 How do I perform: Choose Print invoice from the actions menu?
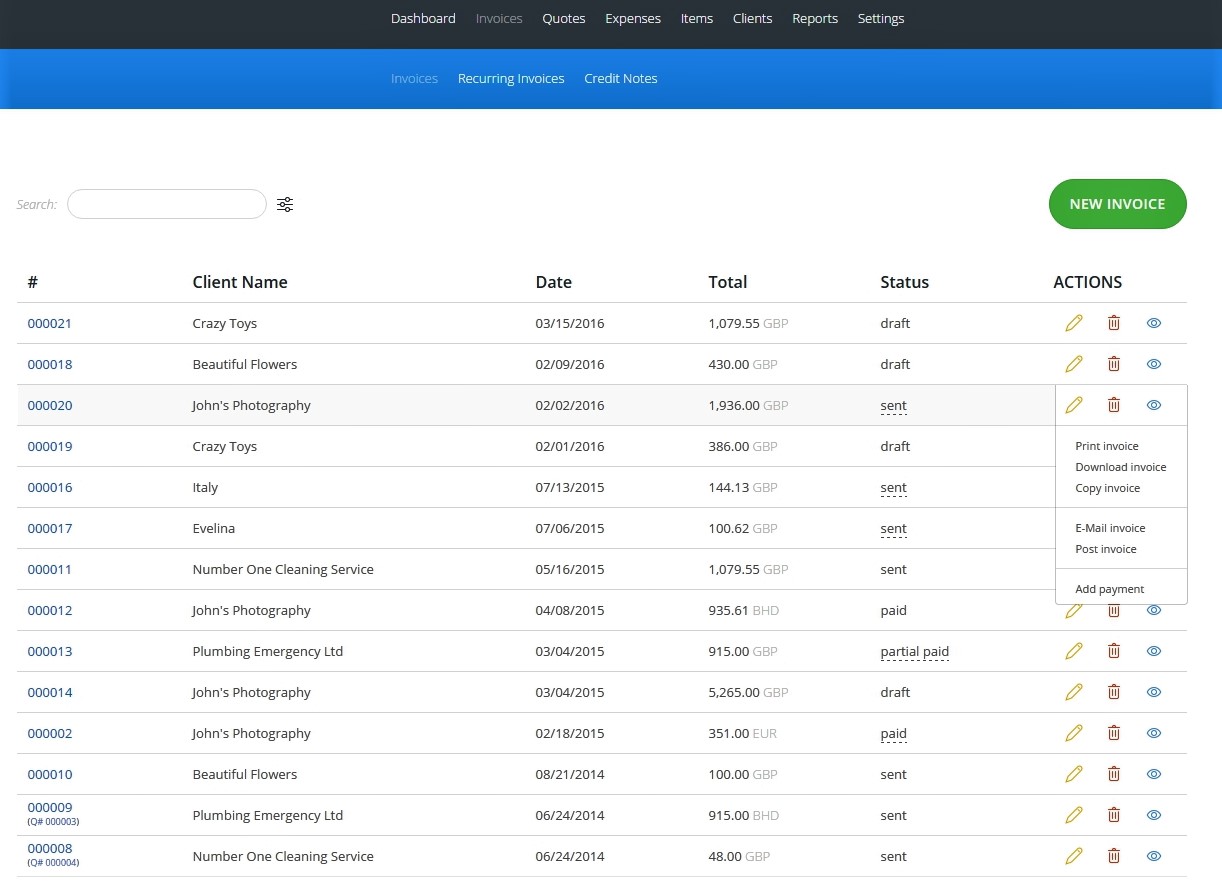[1107, 446]
